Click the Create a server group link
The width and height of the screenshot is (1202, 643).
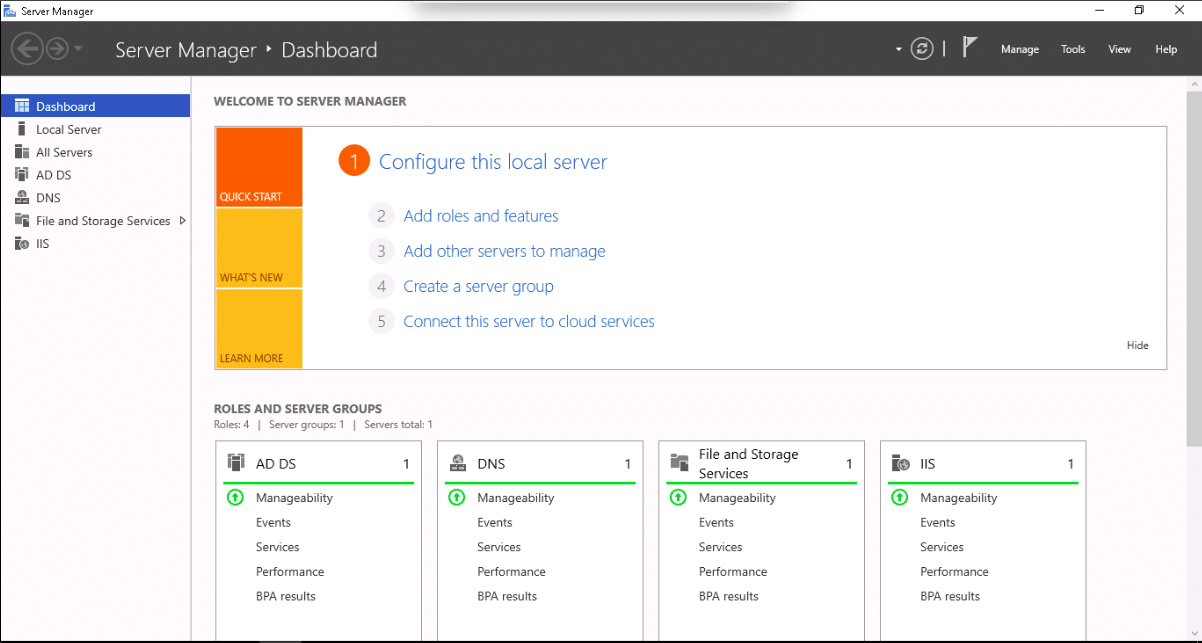click(478, 286)
